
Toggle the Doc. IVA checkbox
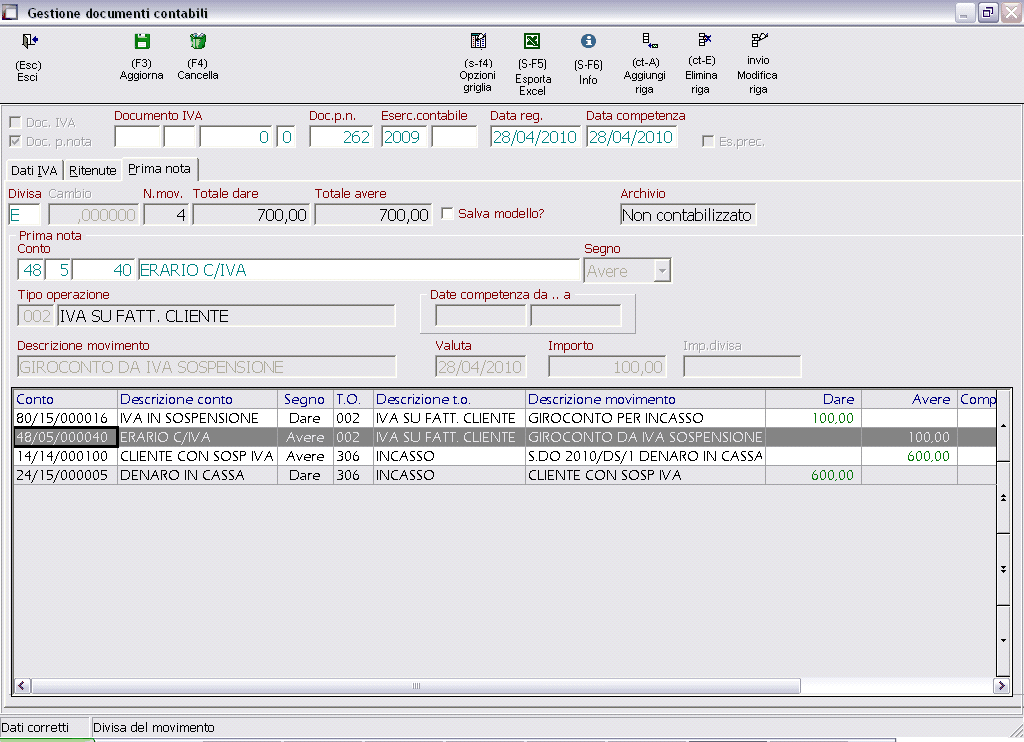(15, 122)
